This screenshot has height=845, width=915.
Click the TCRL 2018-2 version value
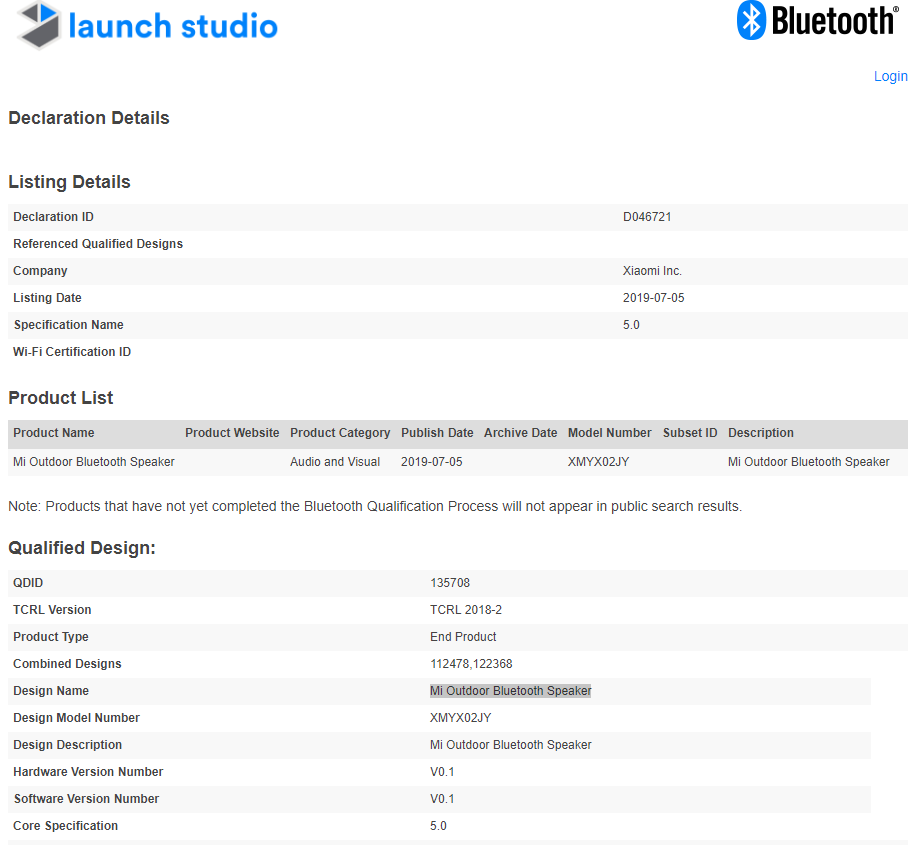point(466,610)
